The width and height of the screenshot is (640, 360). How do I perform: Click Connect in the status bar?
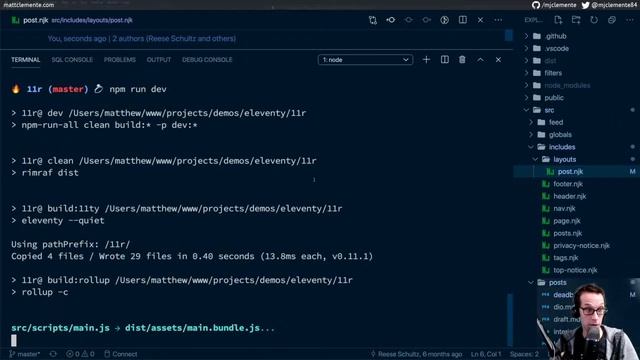120,354
